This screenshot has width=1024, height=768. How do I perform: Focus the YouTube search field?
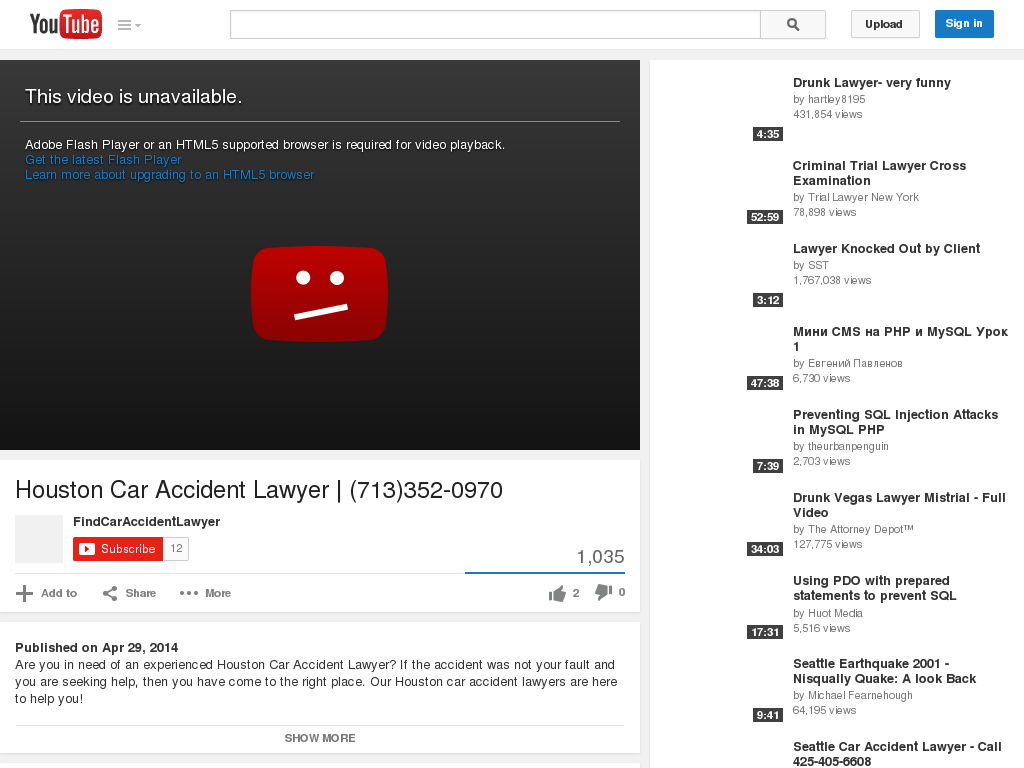click(x=495, y=24)
